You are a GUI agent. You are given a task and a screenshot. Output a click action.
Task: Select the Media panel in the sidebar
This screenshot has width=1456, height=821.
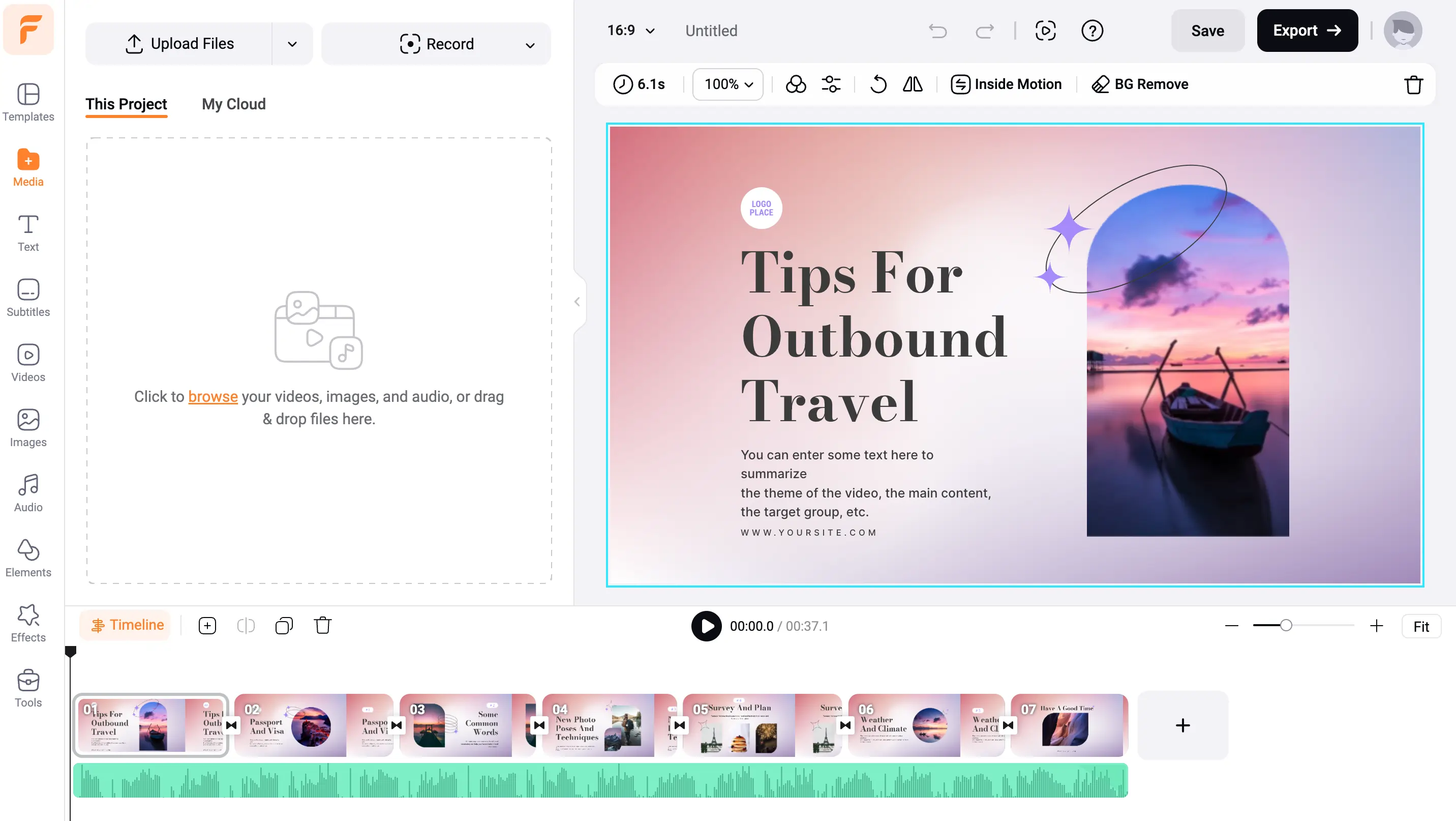tap(27, 167)
